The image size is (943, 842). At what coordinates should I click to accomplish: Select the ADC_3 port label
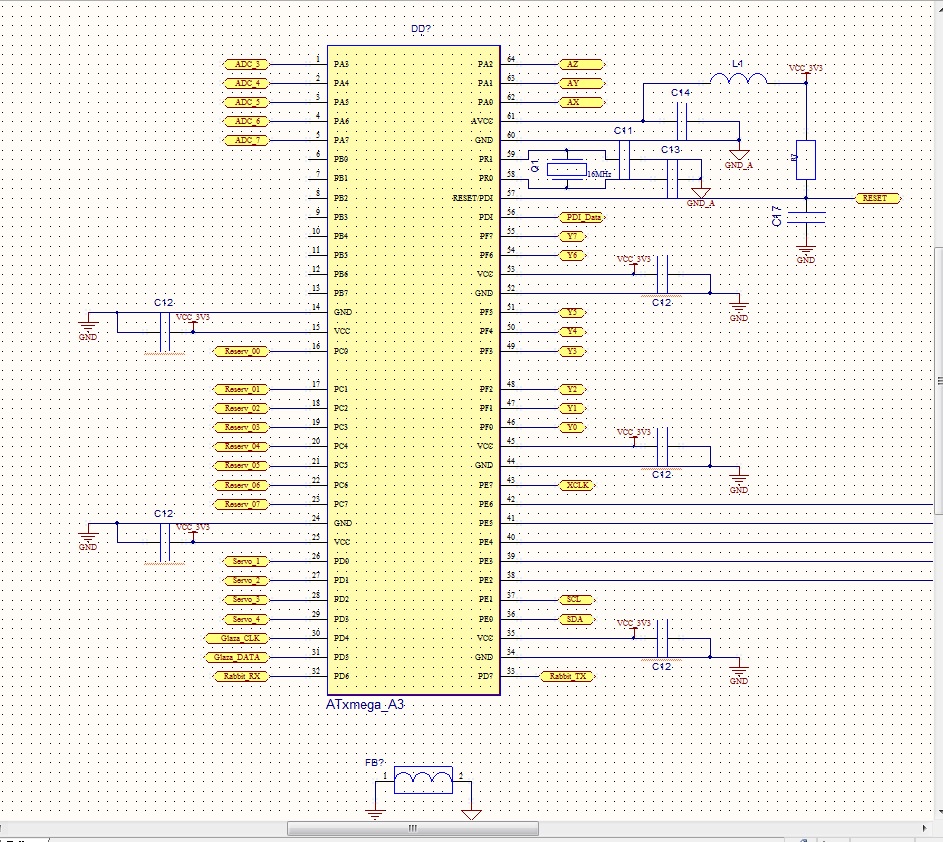pos(247,64)
